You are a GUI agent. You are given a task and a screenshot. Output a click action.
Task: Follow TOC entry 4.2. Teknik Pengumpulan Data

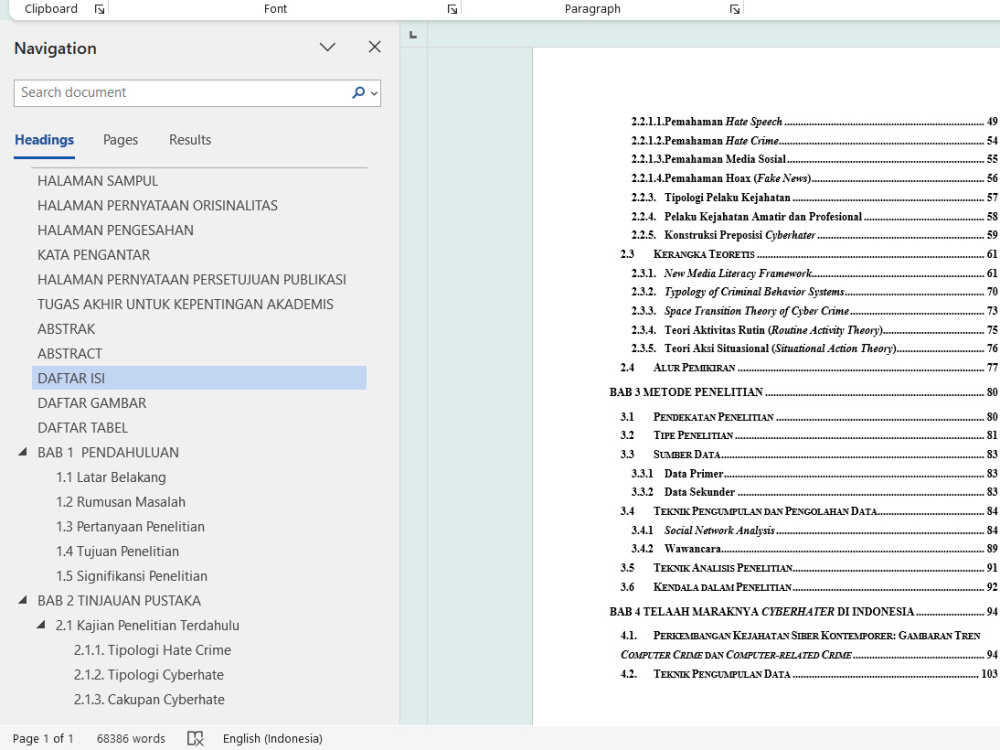click(x=809, y=674)
